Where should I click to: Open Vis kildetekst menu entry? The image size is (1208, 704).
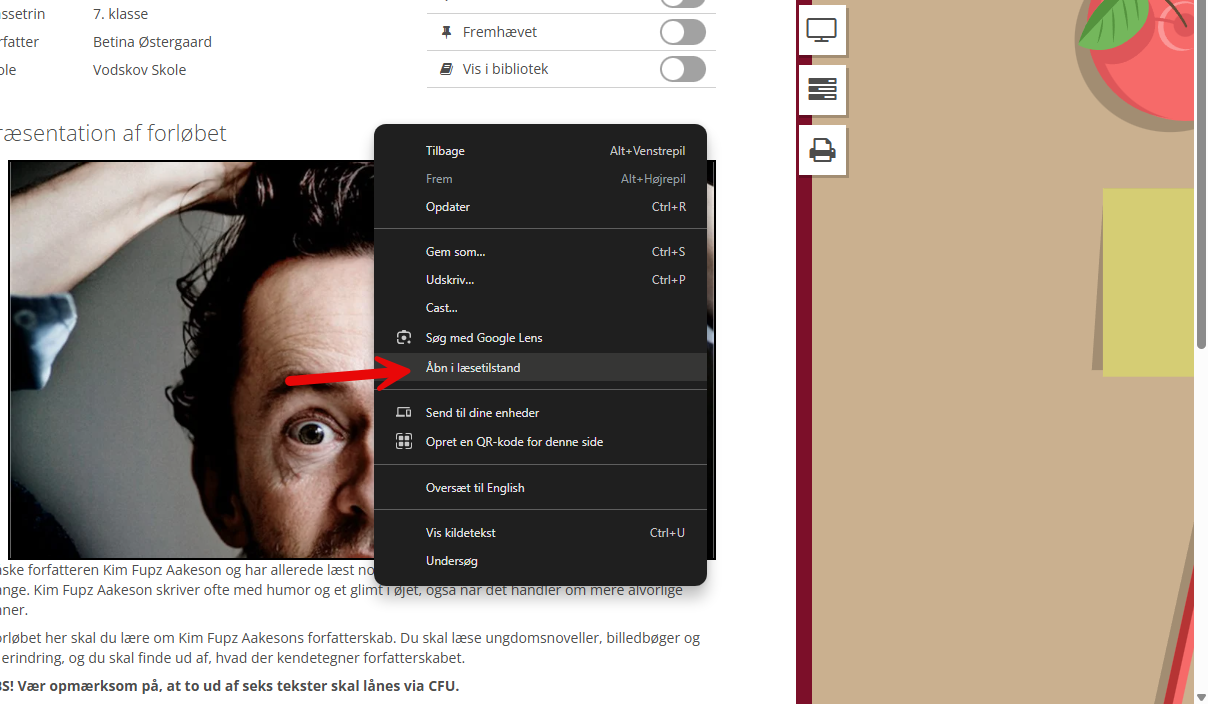[x=460, y=533]
